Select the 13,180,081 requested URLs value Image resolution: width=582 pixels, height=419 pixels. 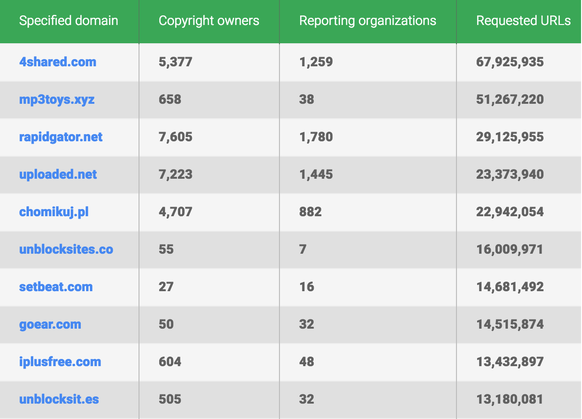coord(510,399)
